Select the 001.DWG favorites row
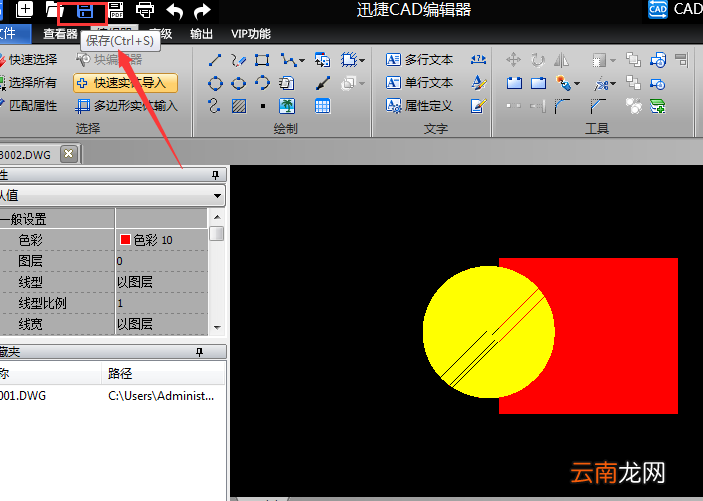Viewport: 703px width, 501px height. (x=112, y=396)
